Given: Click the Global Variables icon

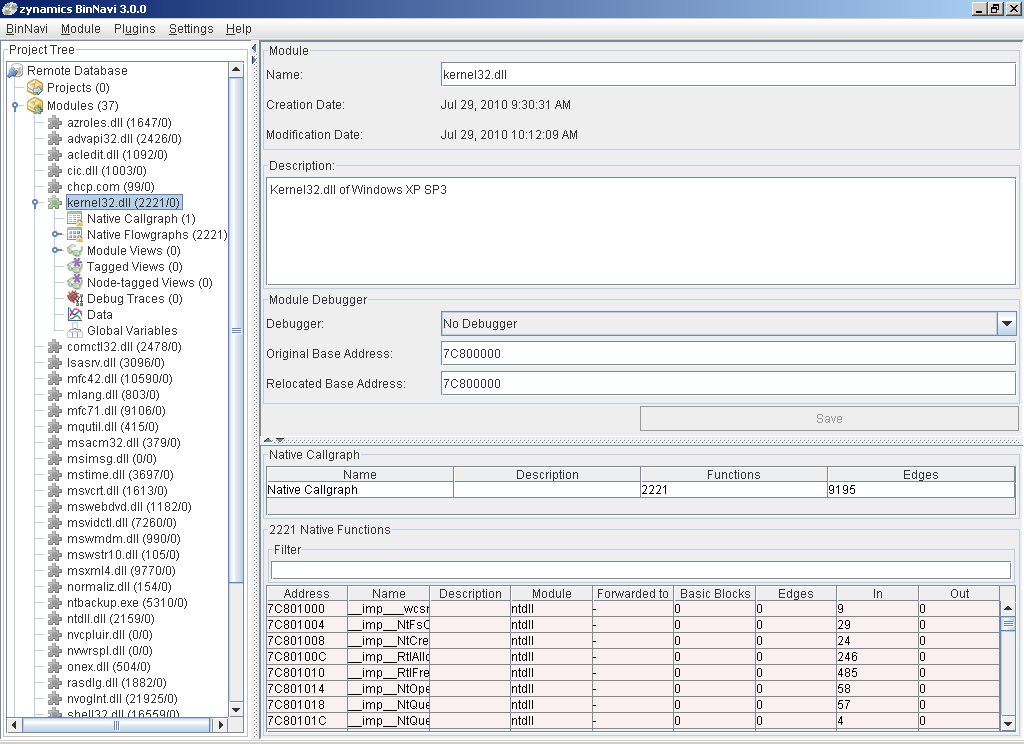Looking at the screenshot, I should pos(75,330).
